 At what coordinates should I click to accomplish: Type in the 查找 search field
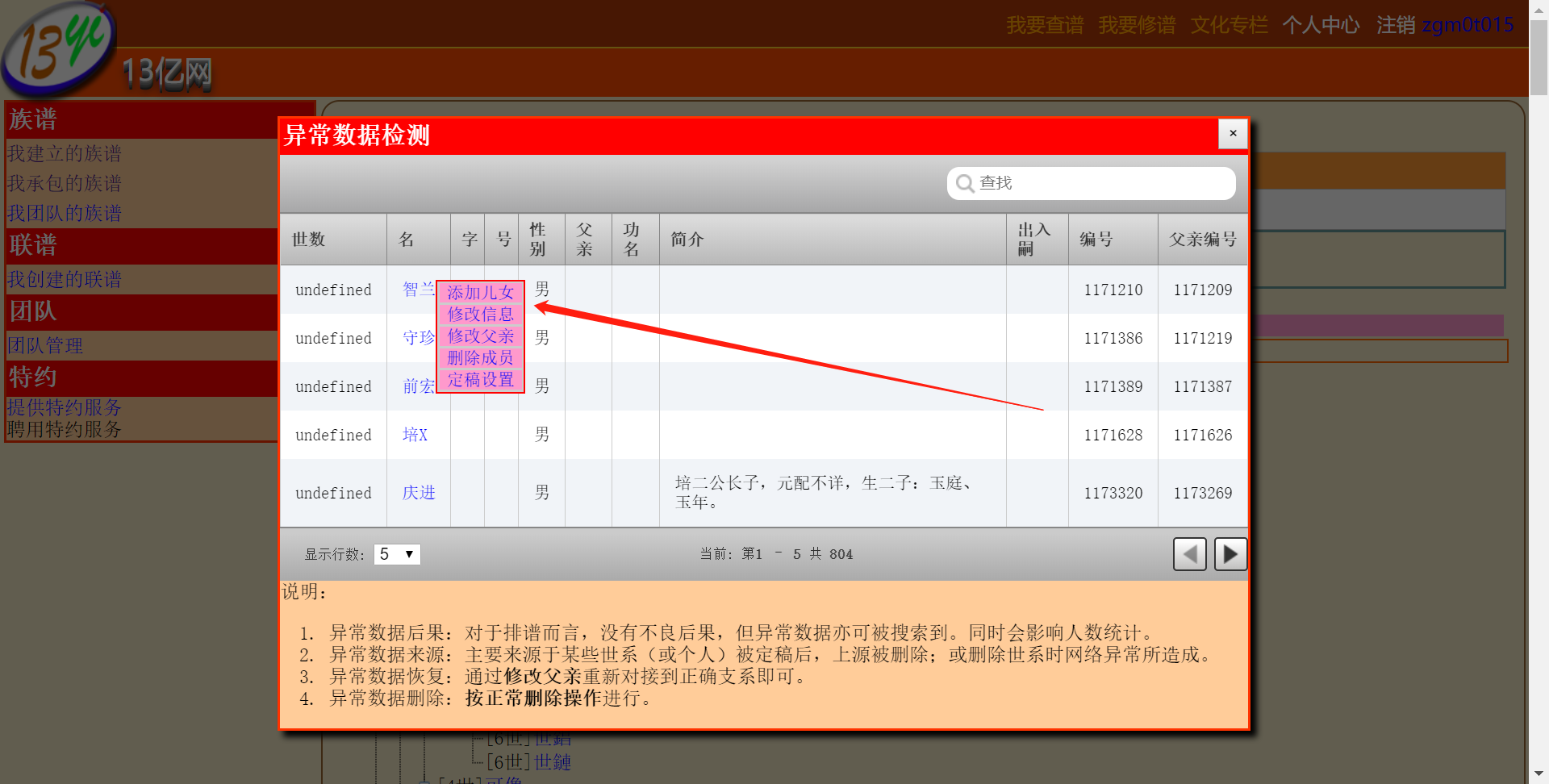[1101, 184]
